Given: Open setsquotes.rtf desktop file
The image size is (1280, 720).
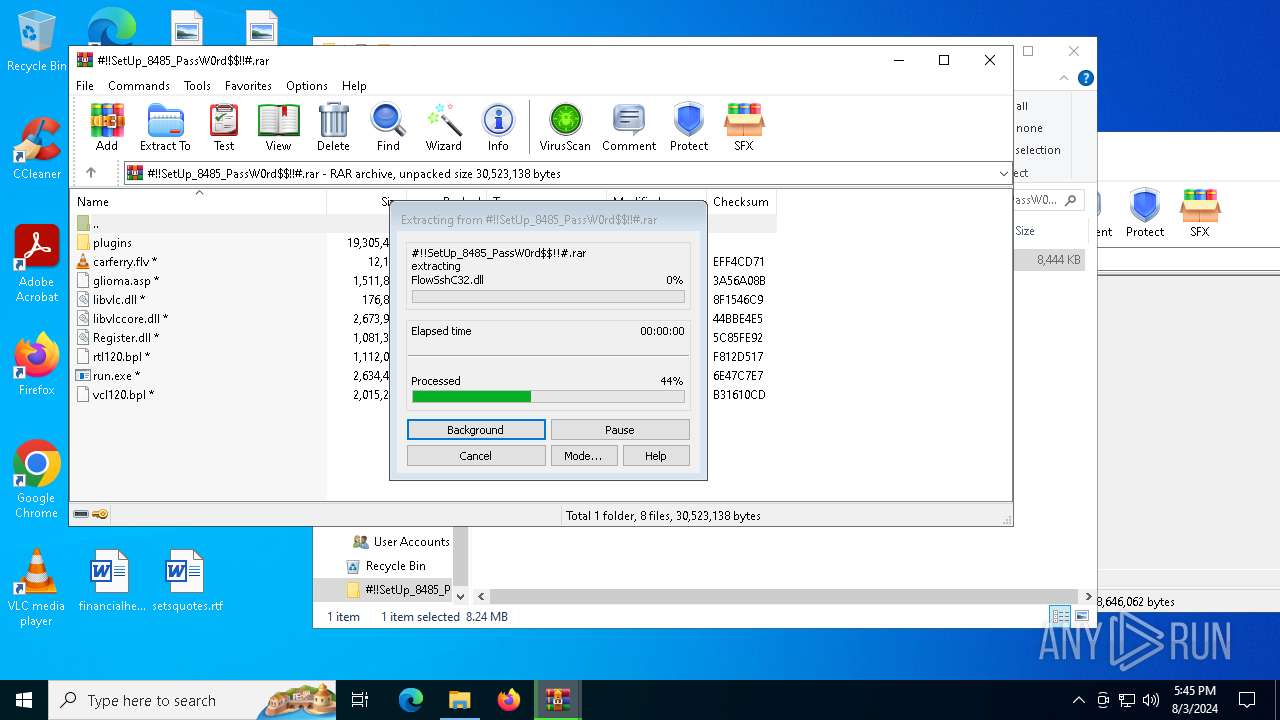Looking at the screenshot, I should coord(187,581).
